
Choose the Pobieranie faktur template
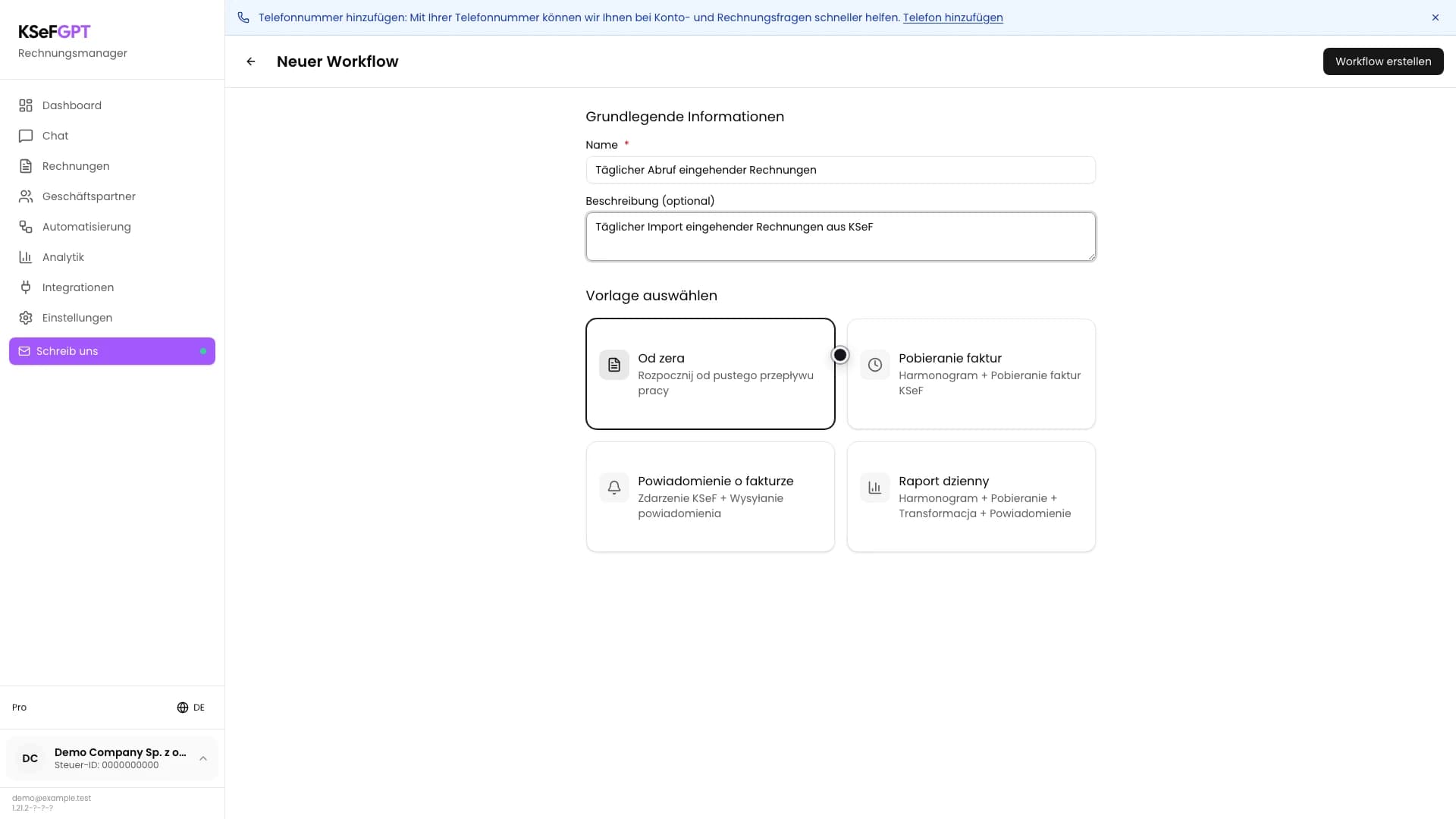pyautogui.click(x=971, y=374)
